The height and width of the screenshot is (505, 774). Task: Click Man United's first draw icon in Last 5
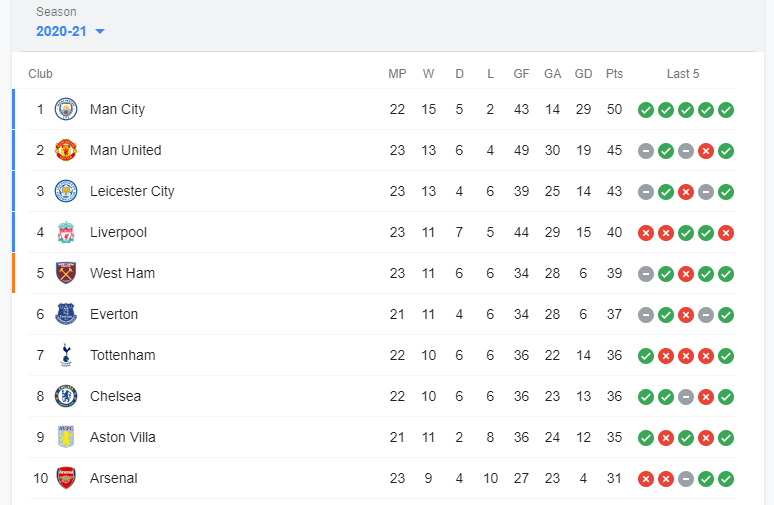(x=646, y=151)
